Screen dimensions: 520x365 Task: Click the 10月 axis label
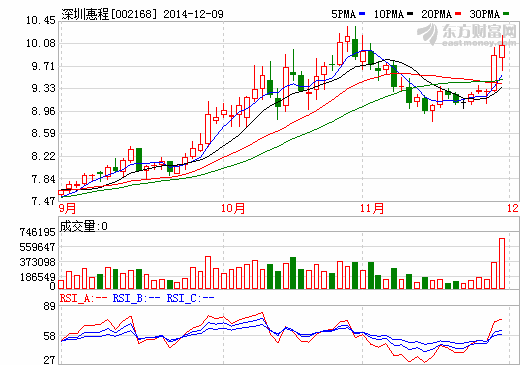(x=233, y=208)
